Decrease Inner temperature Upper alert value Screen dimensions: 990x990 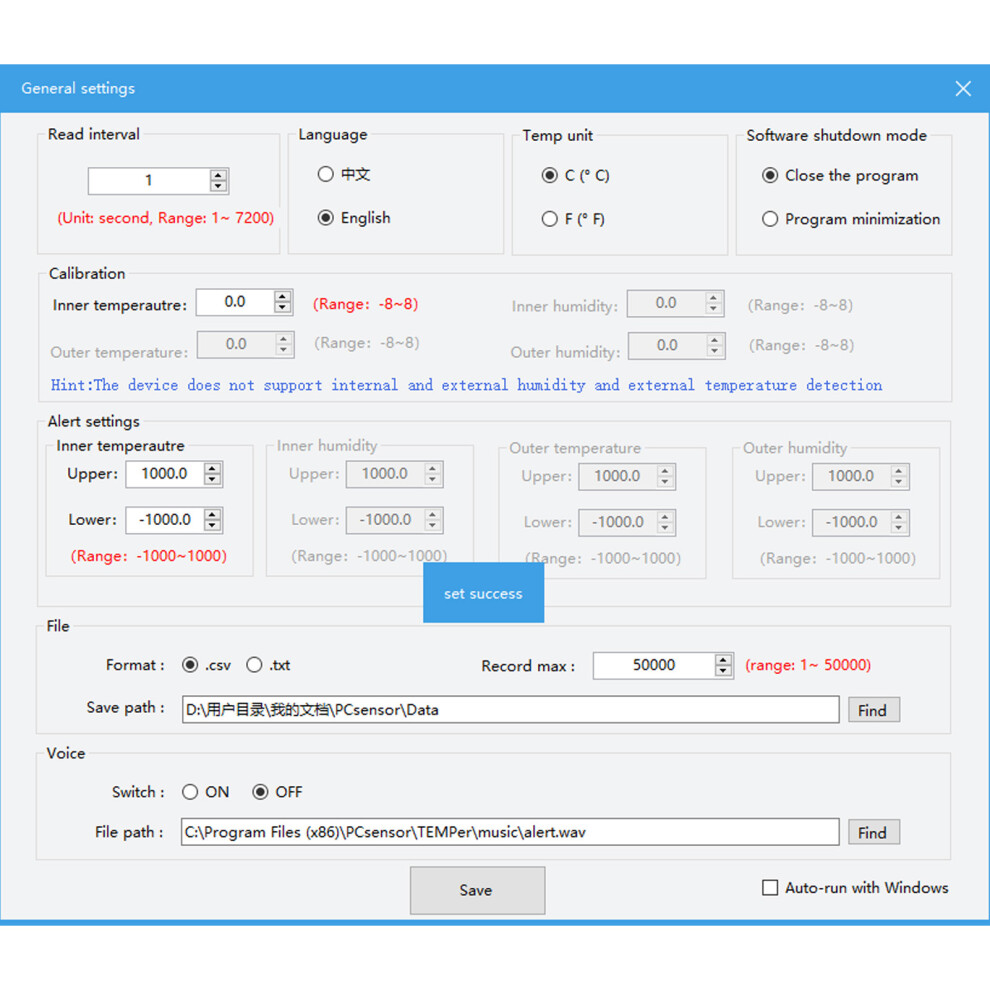coord(213,479)
